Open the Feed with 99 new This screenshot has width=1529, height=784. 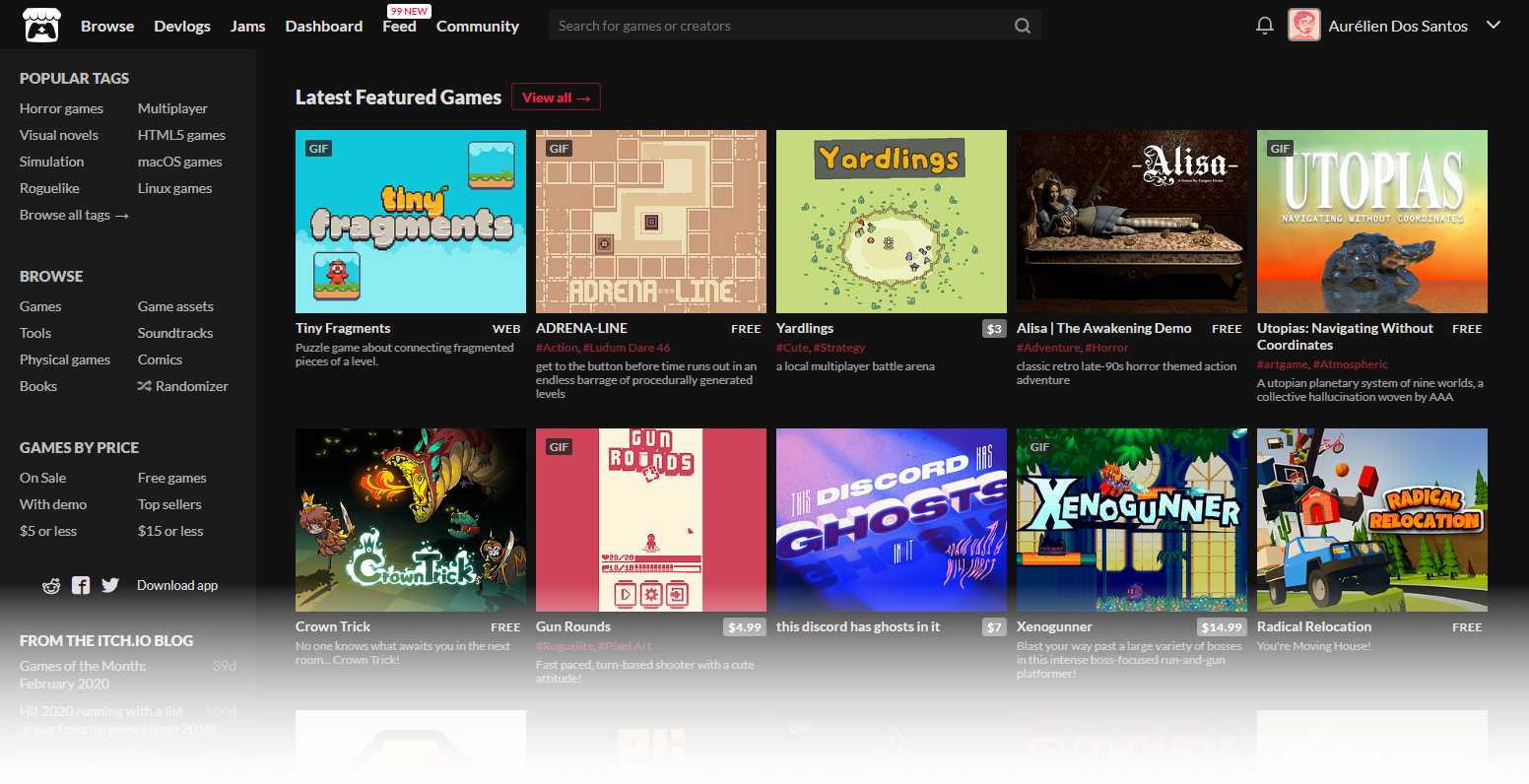click(400, 26)
